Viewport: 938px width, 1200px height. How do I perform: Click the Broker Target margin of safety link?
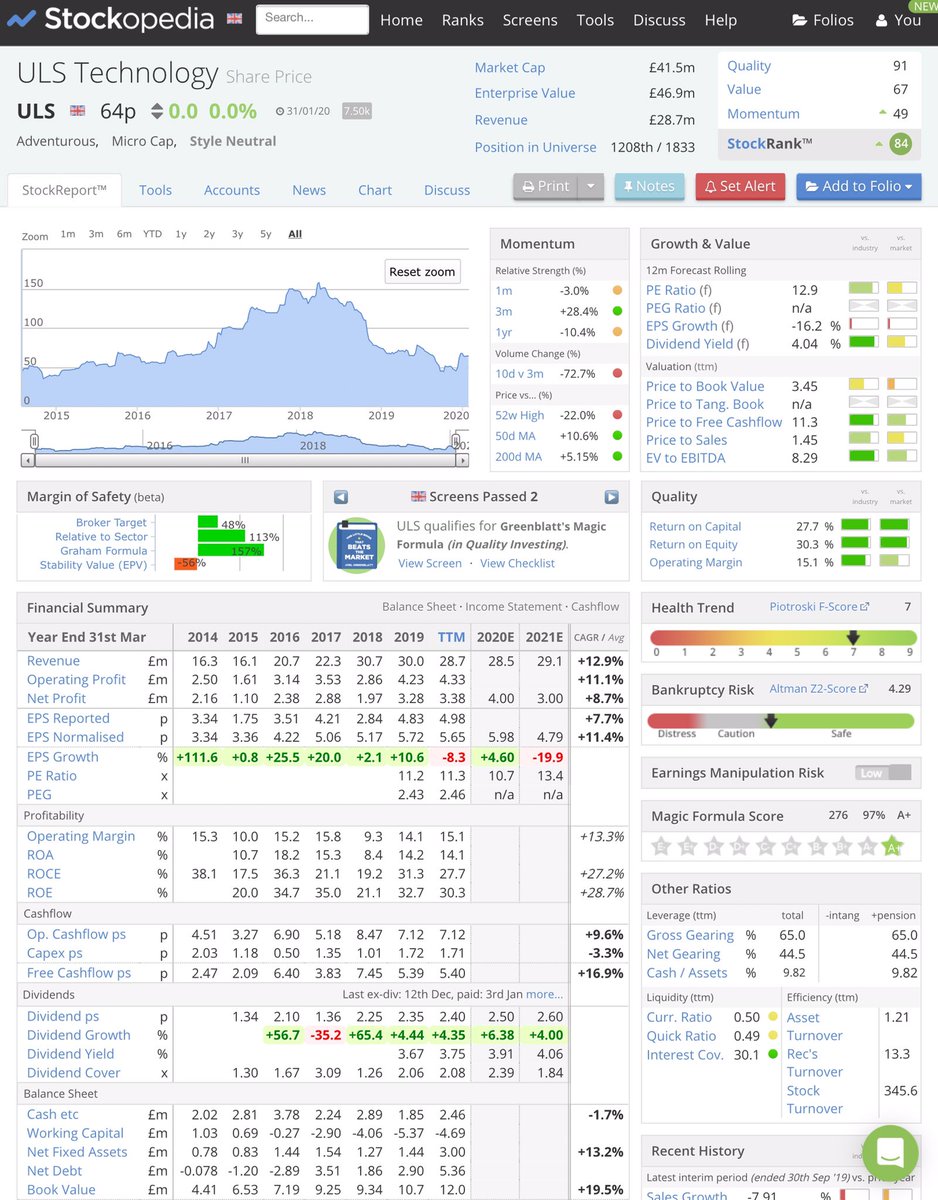111,523
